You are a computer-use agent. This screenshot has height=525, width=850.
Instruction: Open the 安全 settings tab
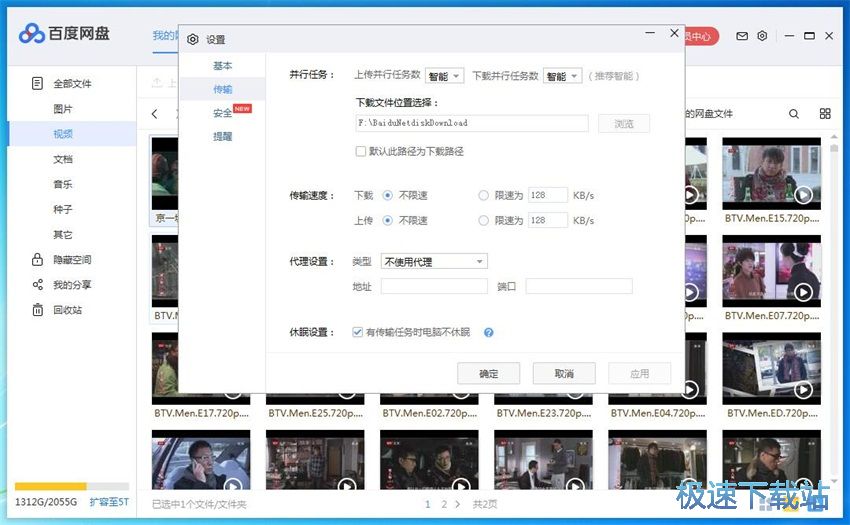(222, 113)
